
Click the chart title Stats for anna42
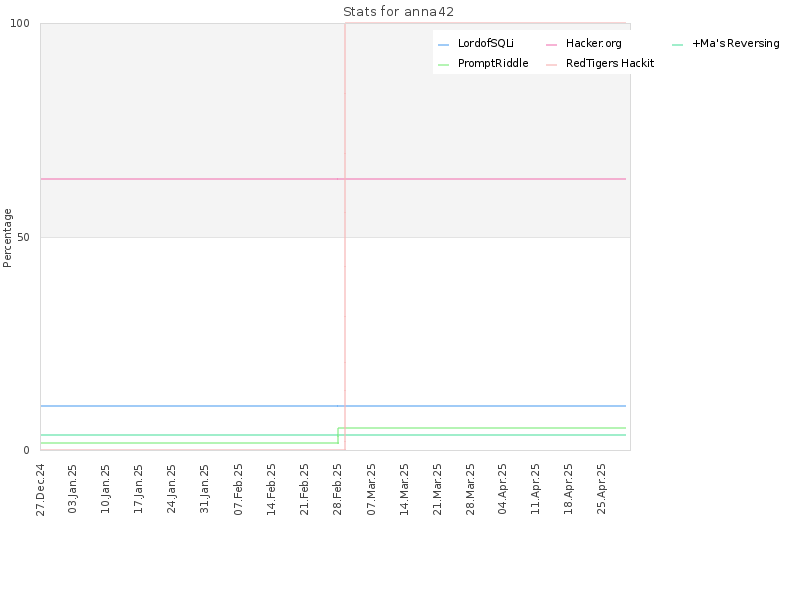click(x=398, y=12)
